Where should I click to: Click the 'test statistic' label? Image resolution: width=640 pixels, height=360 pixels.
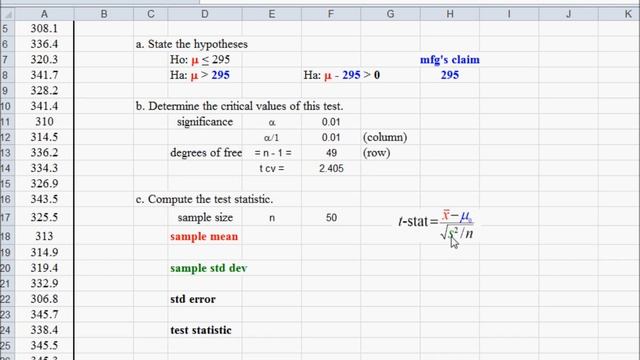click(201, 330)
